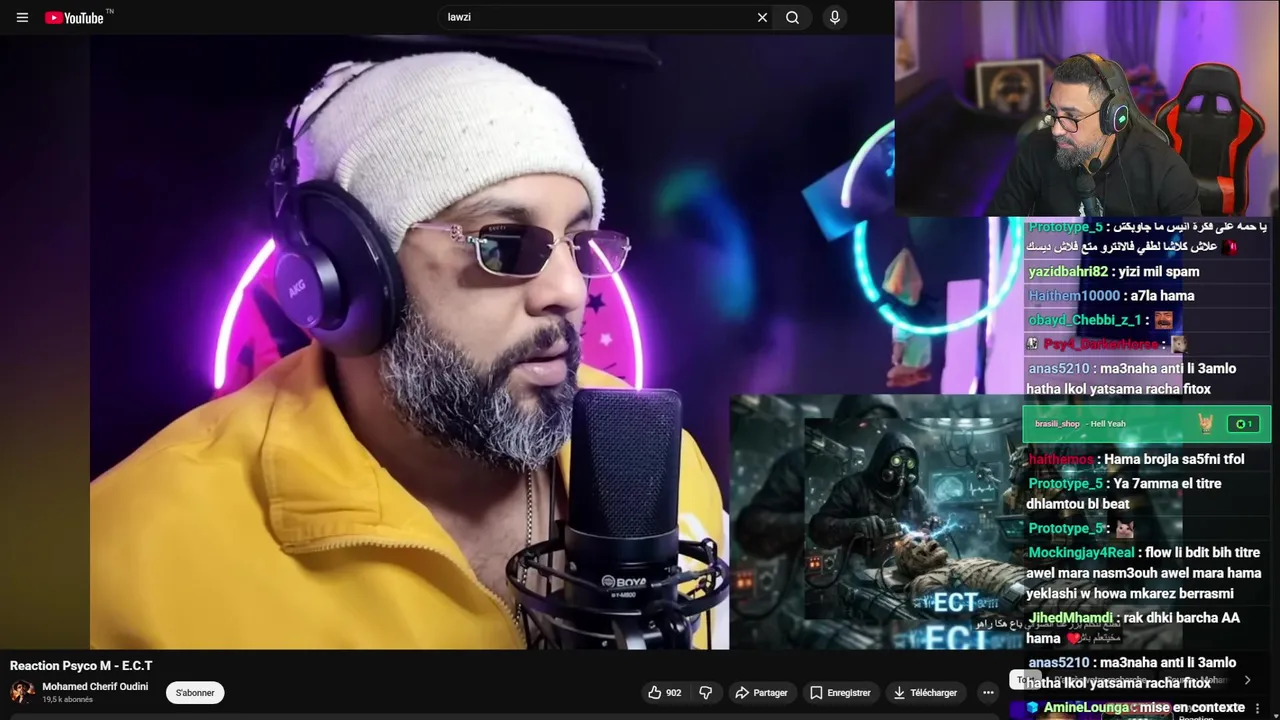Screen dimensions: 1280x720
Task: Open the Mohamed Cherif Oudini channel name link
Action: click(95, 687)
